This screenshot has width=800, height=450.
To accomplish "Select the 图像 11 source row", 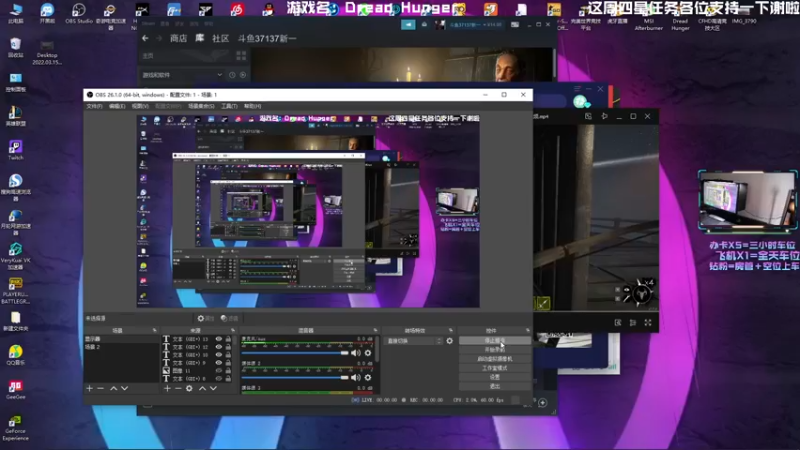I will point(197,371).
